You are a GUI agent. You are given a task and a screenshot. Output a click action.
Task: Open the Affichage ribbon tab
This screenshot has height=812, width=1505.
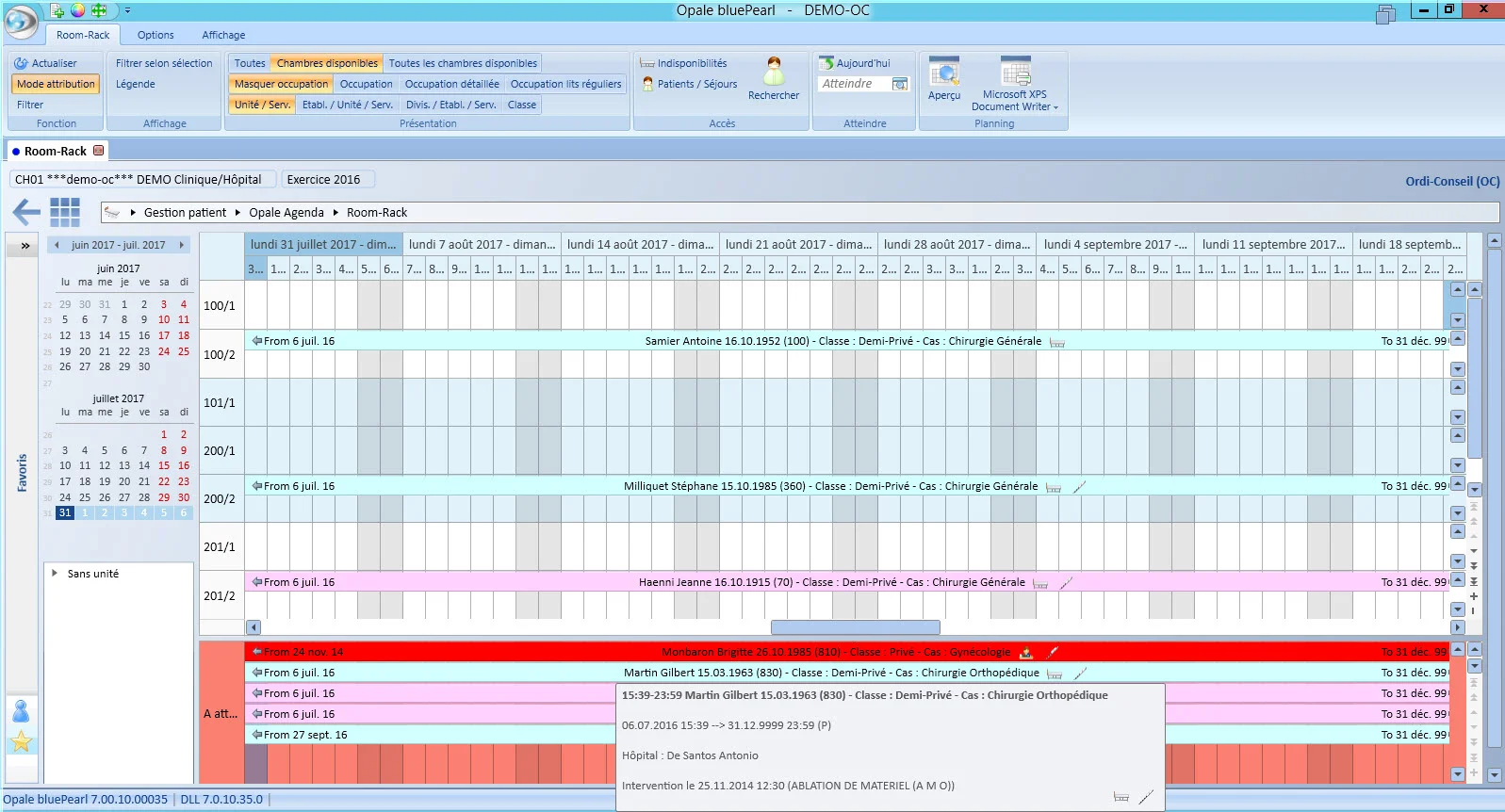click(223, 35)
